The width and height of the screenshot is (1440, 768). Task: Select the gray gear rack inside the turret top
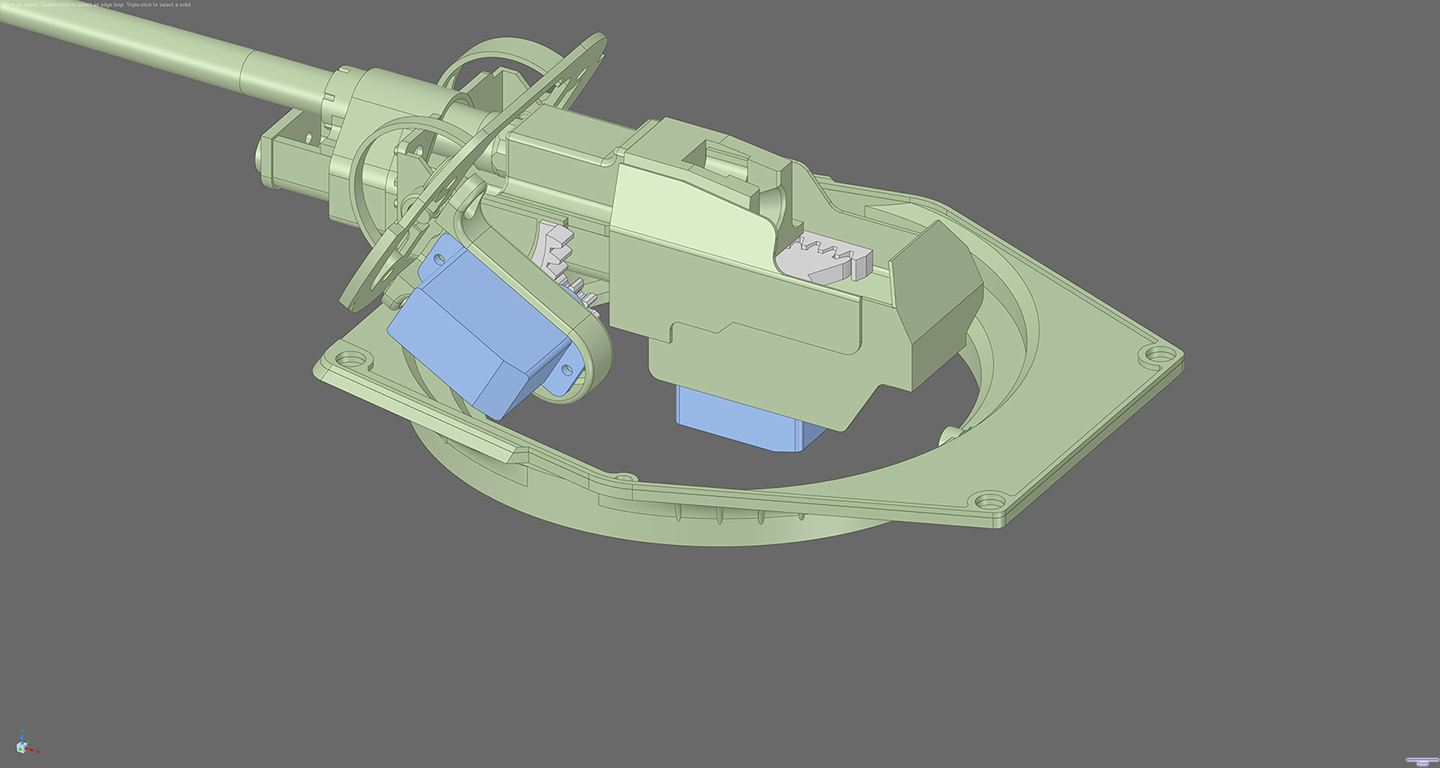coord(825,260)
